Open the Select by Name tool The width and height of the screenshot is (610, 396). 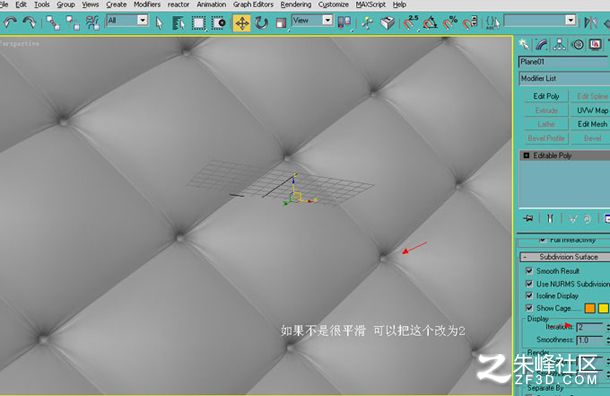click(179, 23)
